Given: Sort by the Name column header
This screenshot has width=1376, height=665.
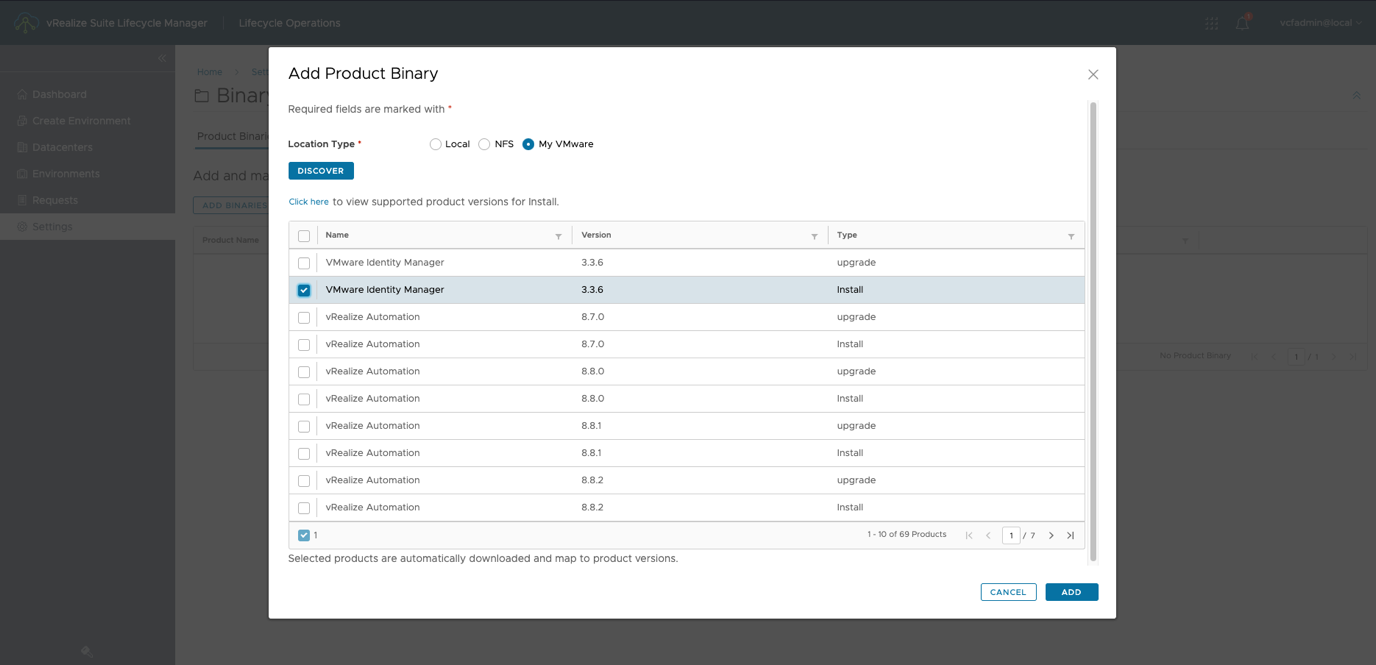Looking at the screenshot, I should (x=337, y=235).
